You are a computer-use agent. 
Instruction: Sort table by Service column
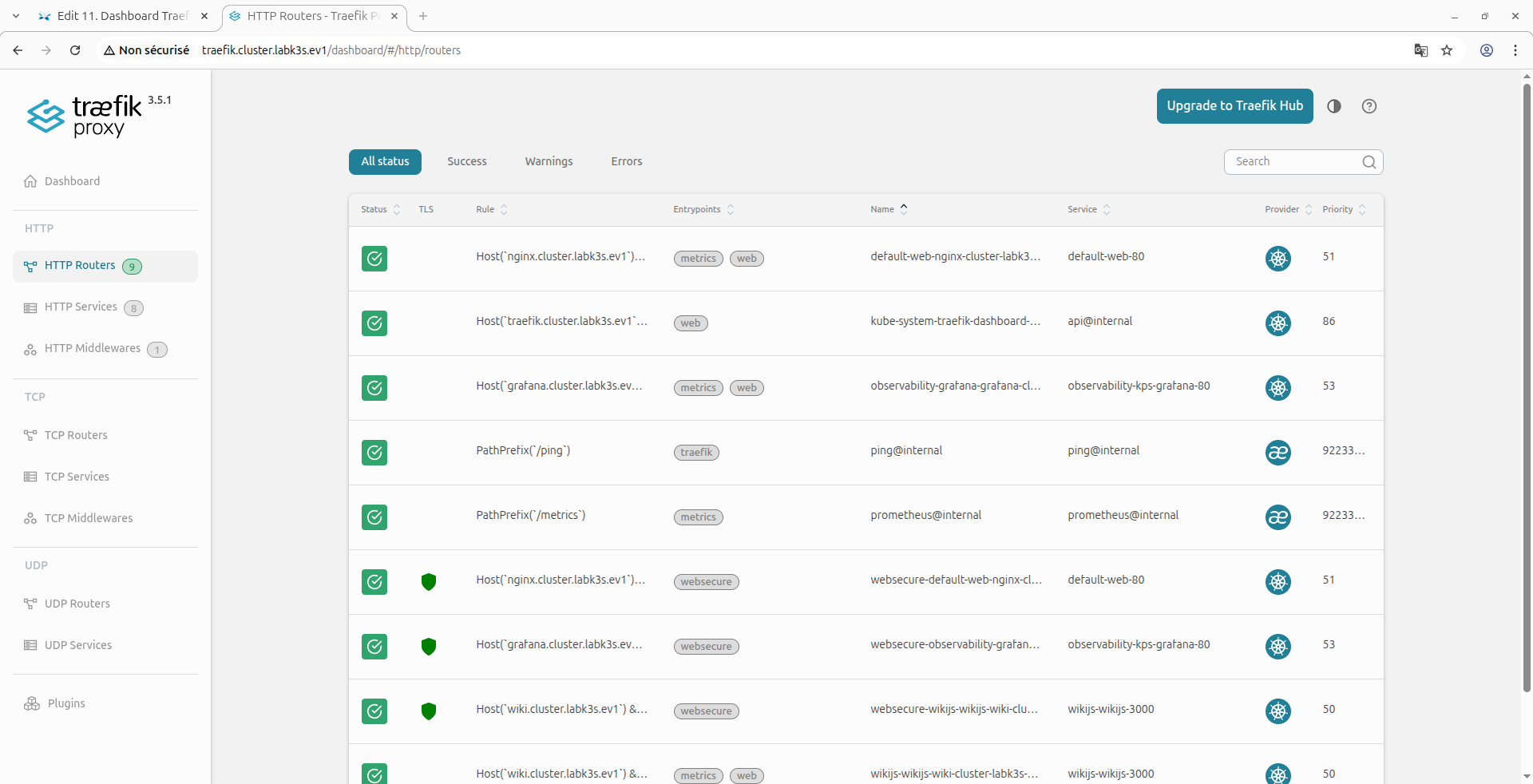(x=1089, y=209)
